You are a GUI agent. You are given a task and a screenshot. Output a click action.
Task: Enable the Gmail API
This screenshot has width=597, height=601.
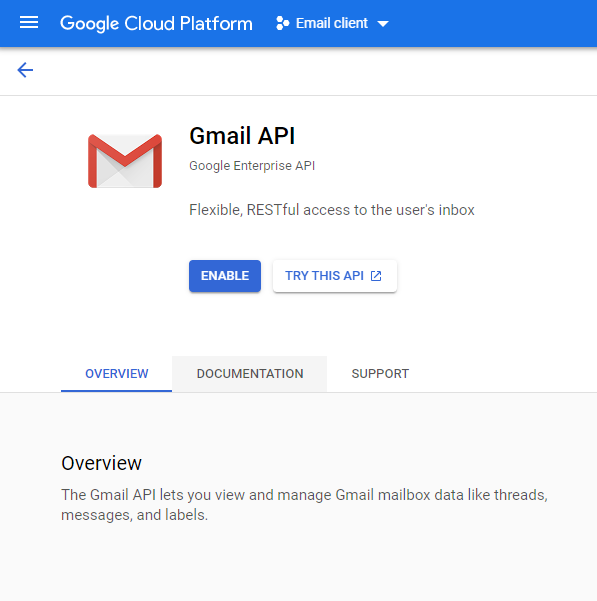point(225,276)
